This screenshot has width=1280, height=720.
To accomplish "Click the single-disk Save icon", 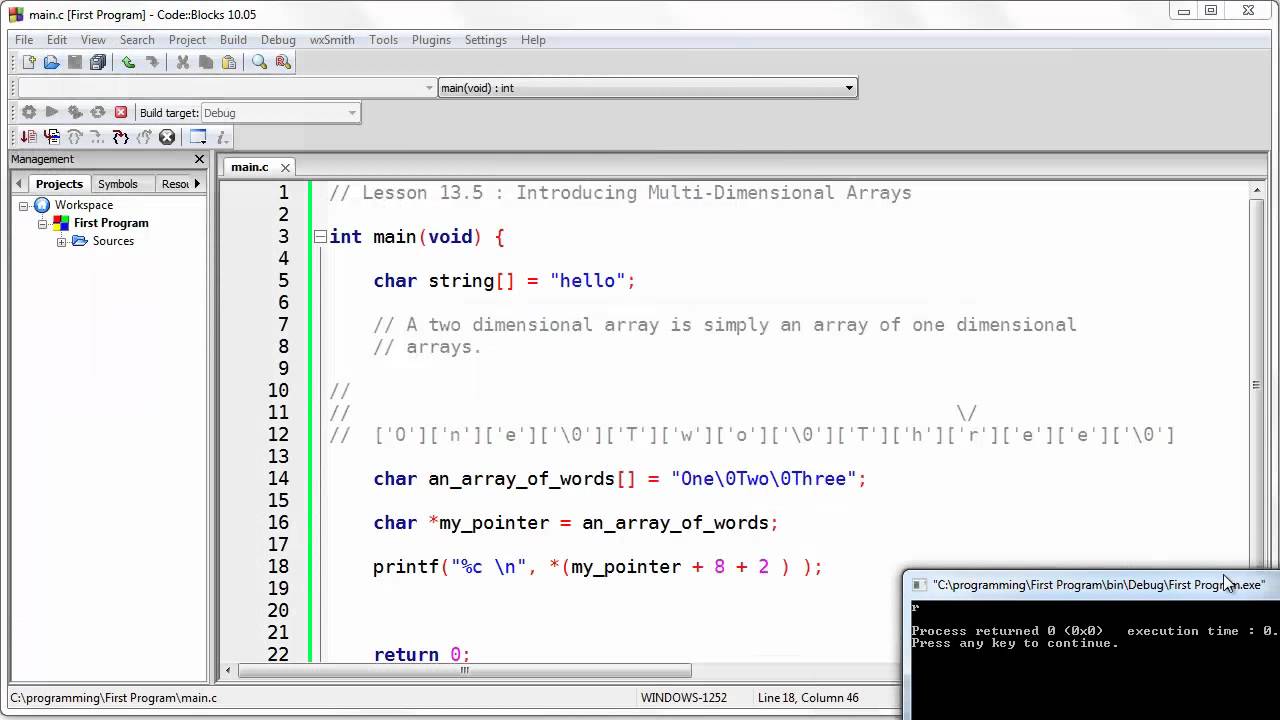I will pos(75,62).
